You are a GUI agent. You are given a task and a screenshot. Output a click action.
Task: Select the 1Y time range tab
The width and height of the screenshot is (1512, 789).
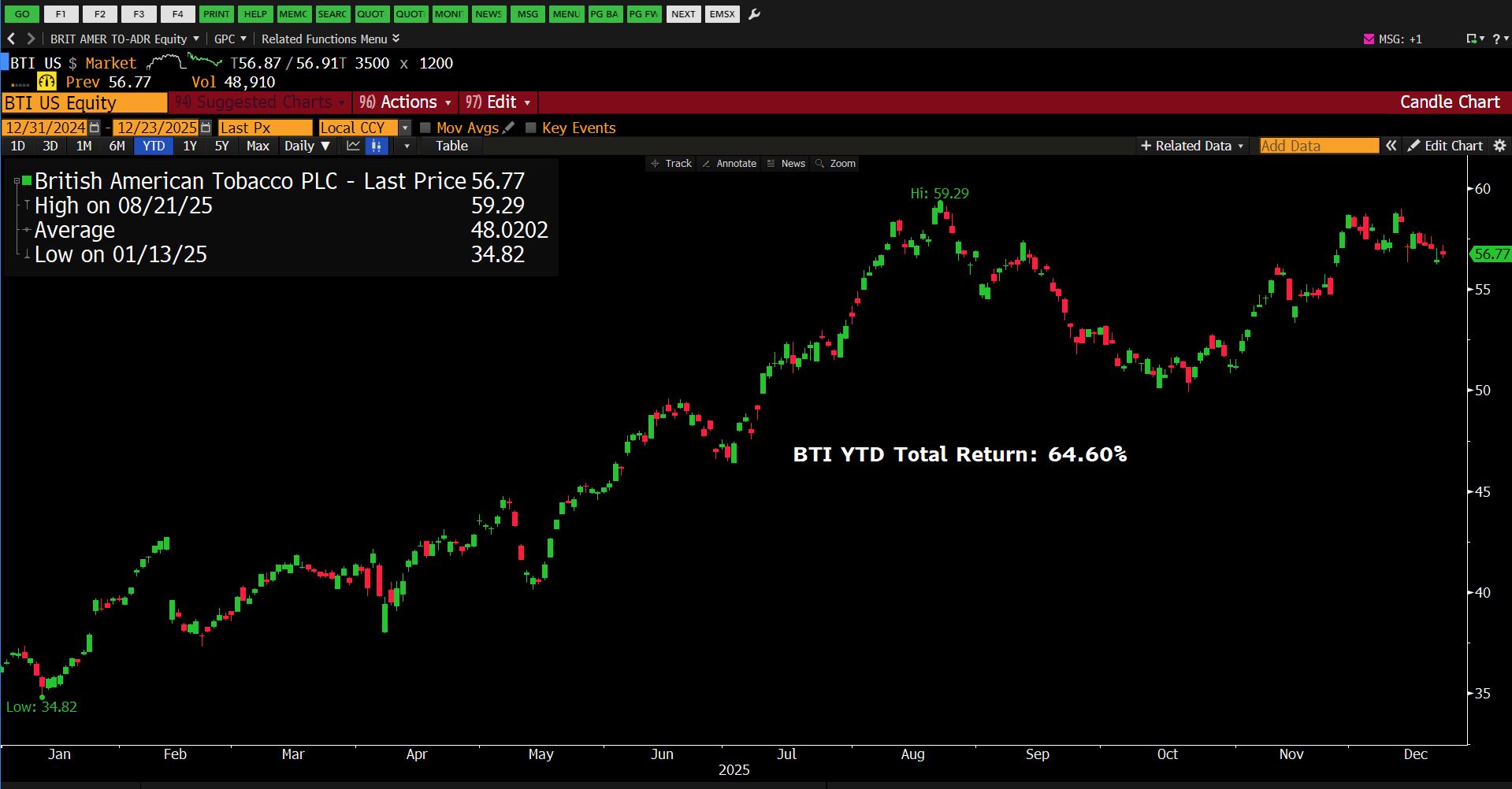point(190,146)
